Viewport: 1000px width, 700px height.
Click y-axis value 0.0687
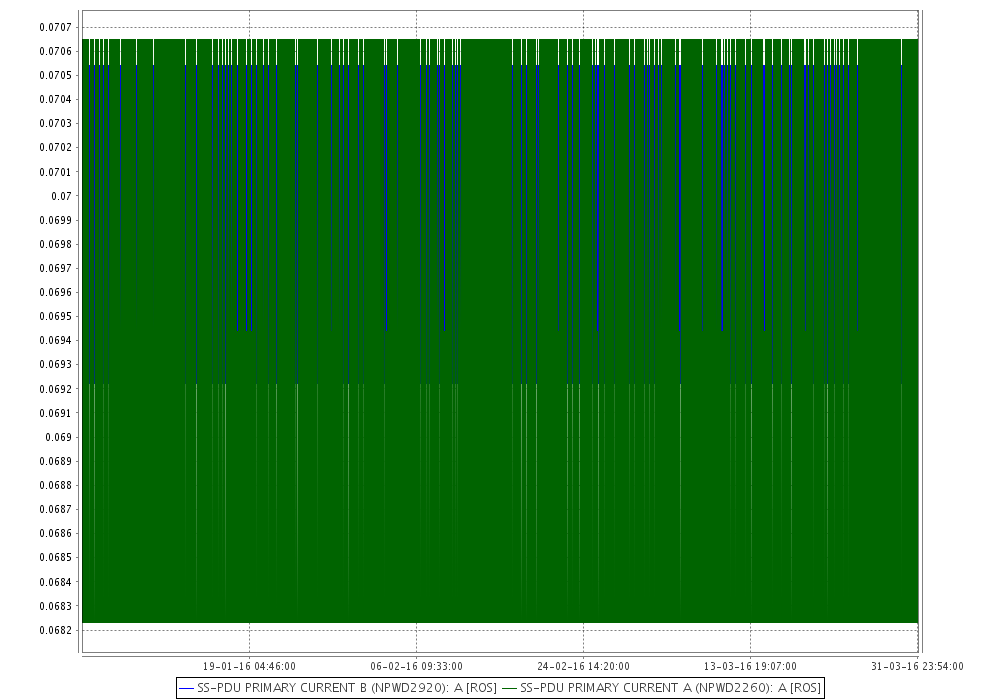(55, 509)
